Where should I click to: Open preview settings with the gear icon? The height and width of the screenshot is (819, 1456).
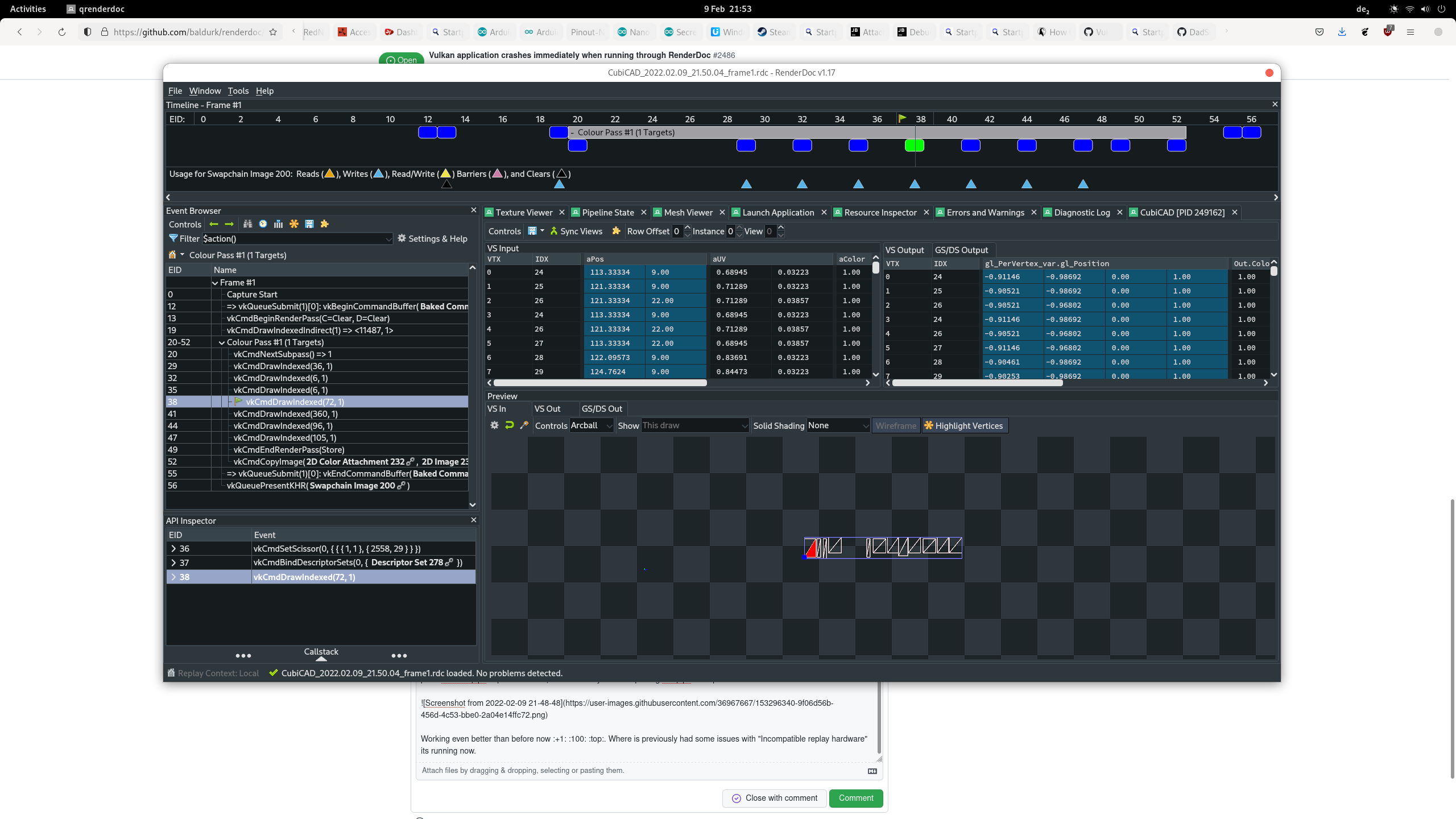tap(494, 425)
